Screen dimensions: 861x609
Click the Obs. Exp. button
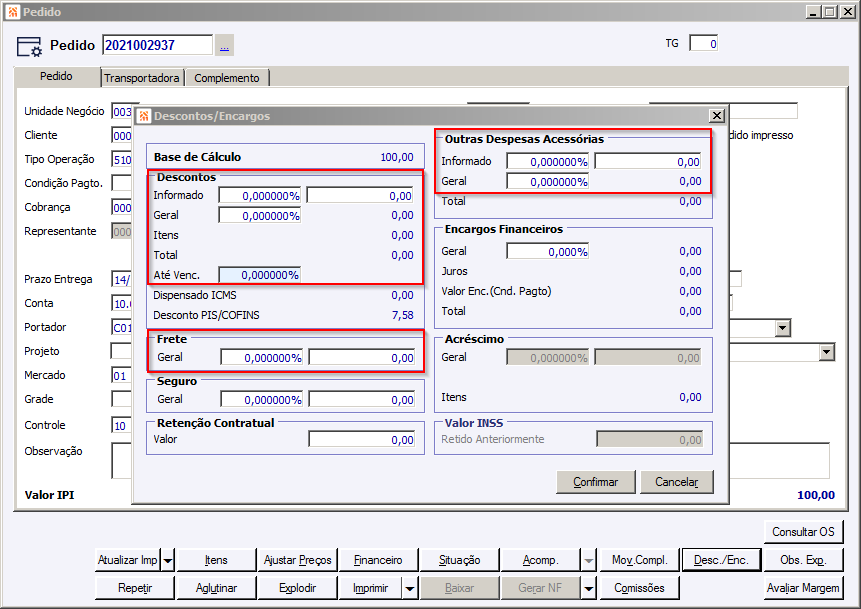tap(803, 560)
